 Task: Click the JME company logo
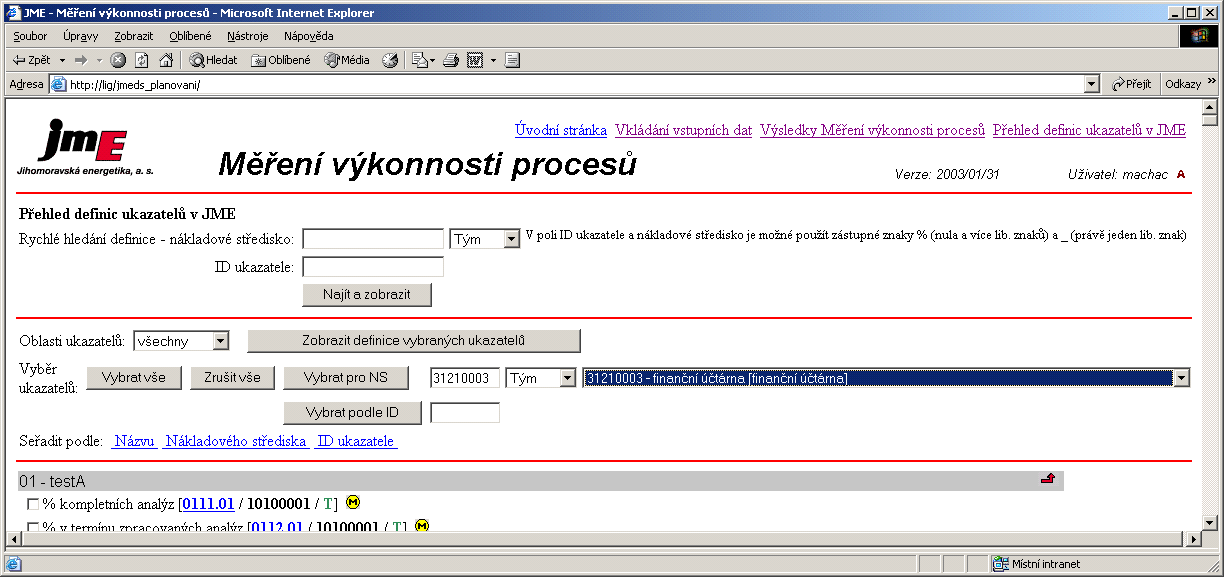point(85,147)
